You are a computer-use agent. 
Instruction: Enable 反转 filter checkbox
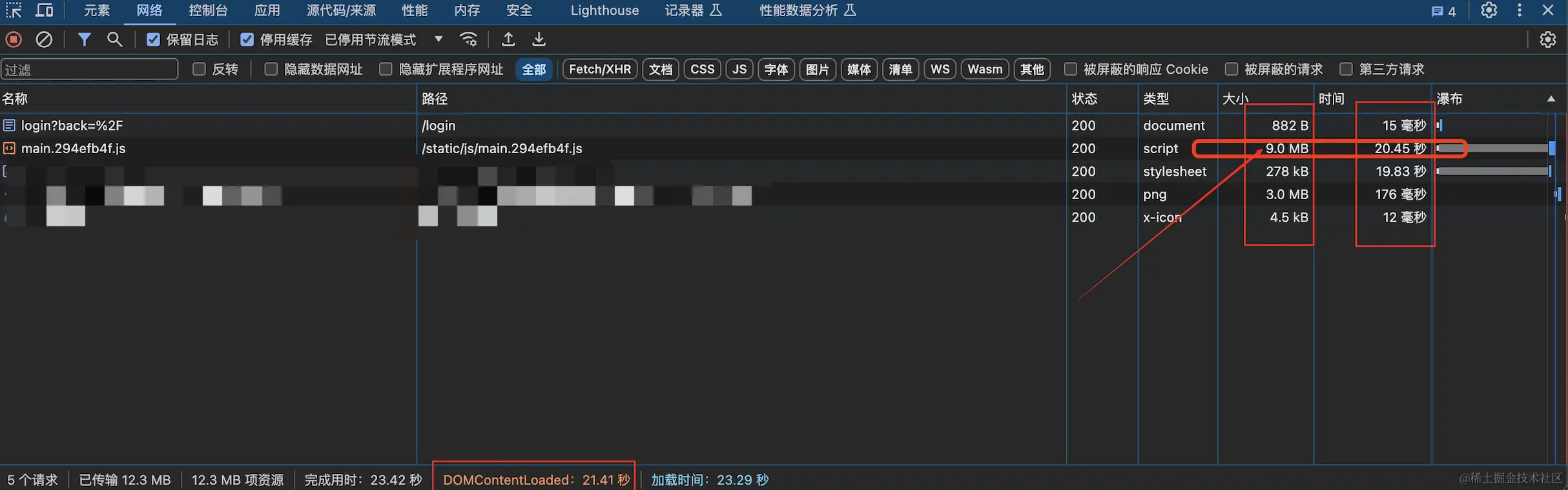click(x=199, y=69)
